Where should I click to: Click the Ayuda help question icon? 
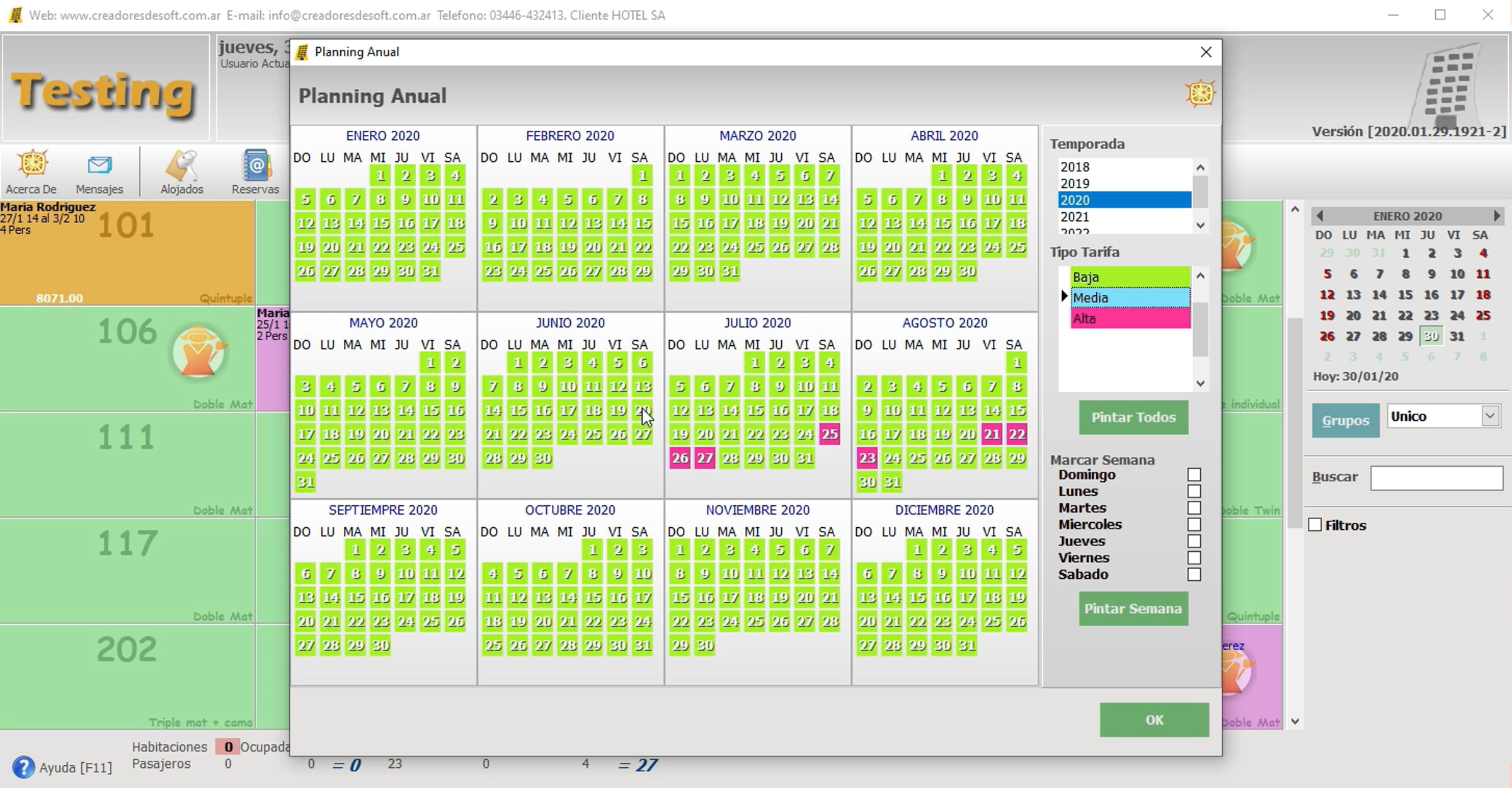click(x=23, y=767)
